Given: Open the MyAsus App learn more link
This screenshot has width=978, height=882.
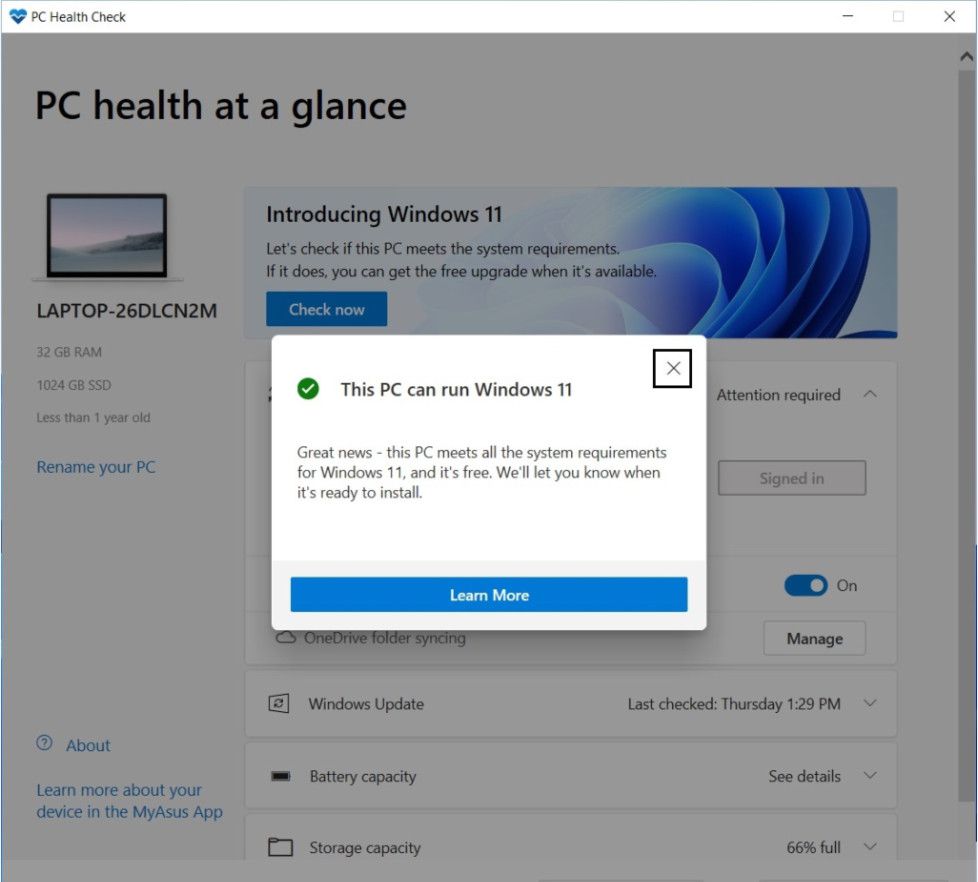Looking at the screenshot, I should [129, 801].
